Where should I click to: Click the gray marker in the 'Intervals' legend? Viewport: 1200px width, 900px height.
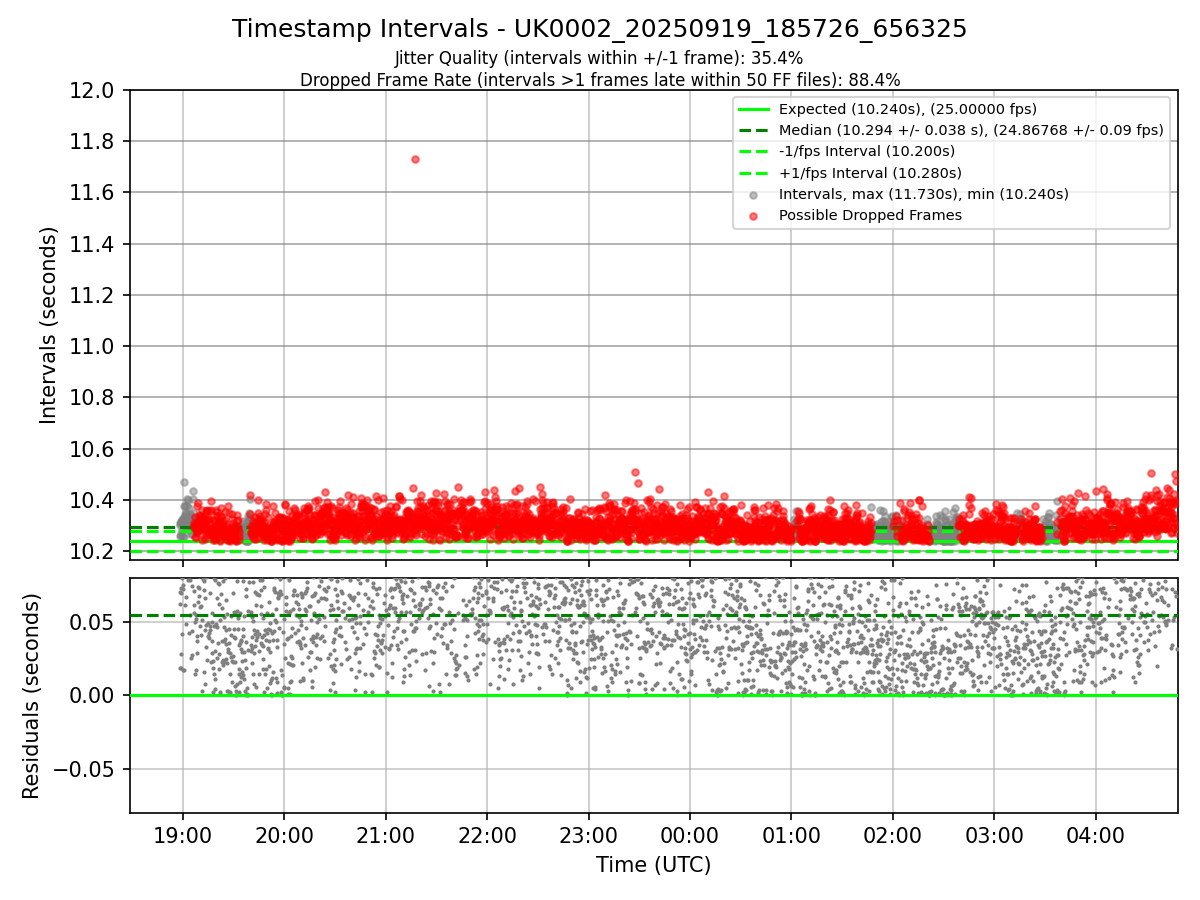pyautogui.click(x=754, y=195)
